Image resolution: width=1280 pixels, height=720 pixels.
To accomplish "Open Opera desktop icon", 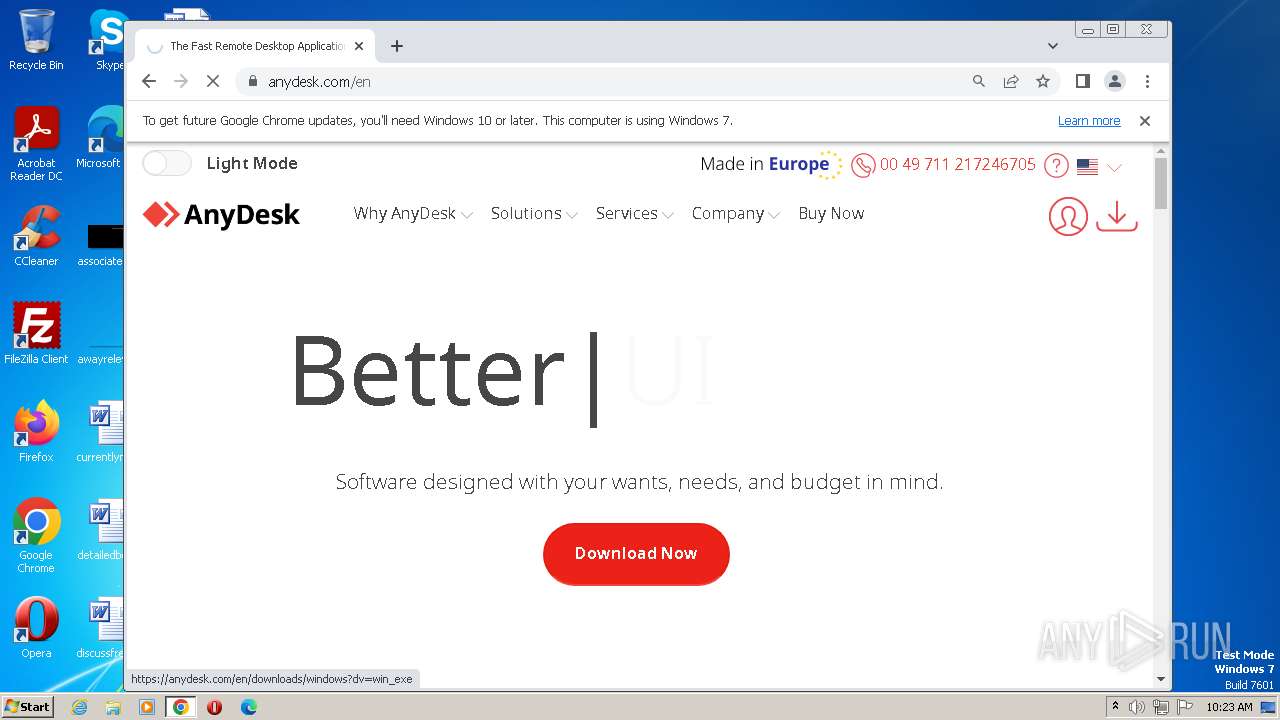I will click(36, 628).
